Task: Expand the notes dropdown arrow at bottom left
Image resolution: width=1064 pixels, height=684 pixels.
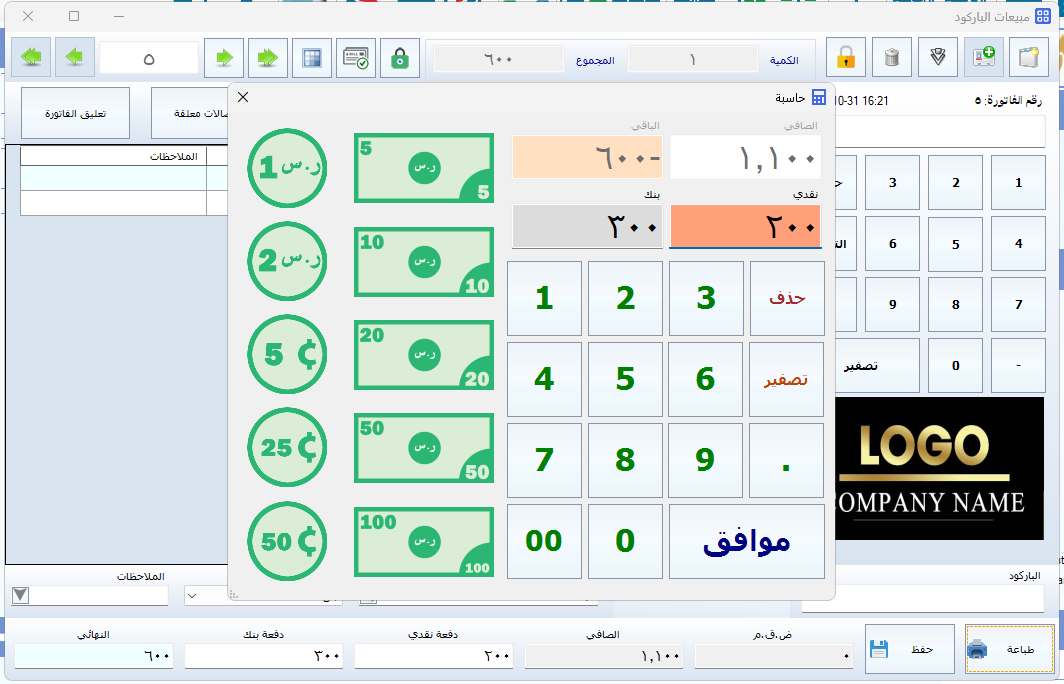Action: coord(20,596)
